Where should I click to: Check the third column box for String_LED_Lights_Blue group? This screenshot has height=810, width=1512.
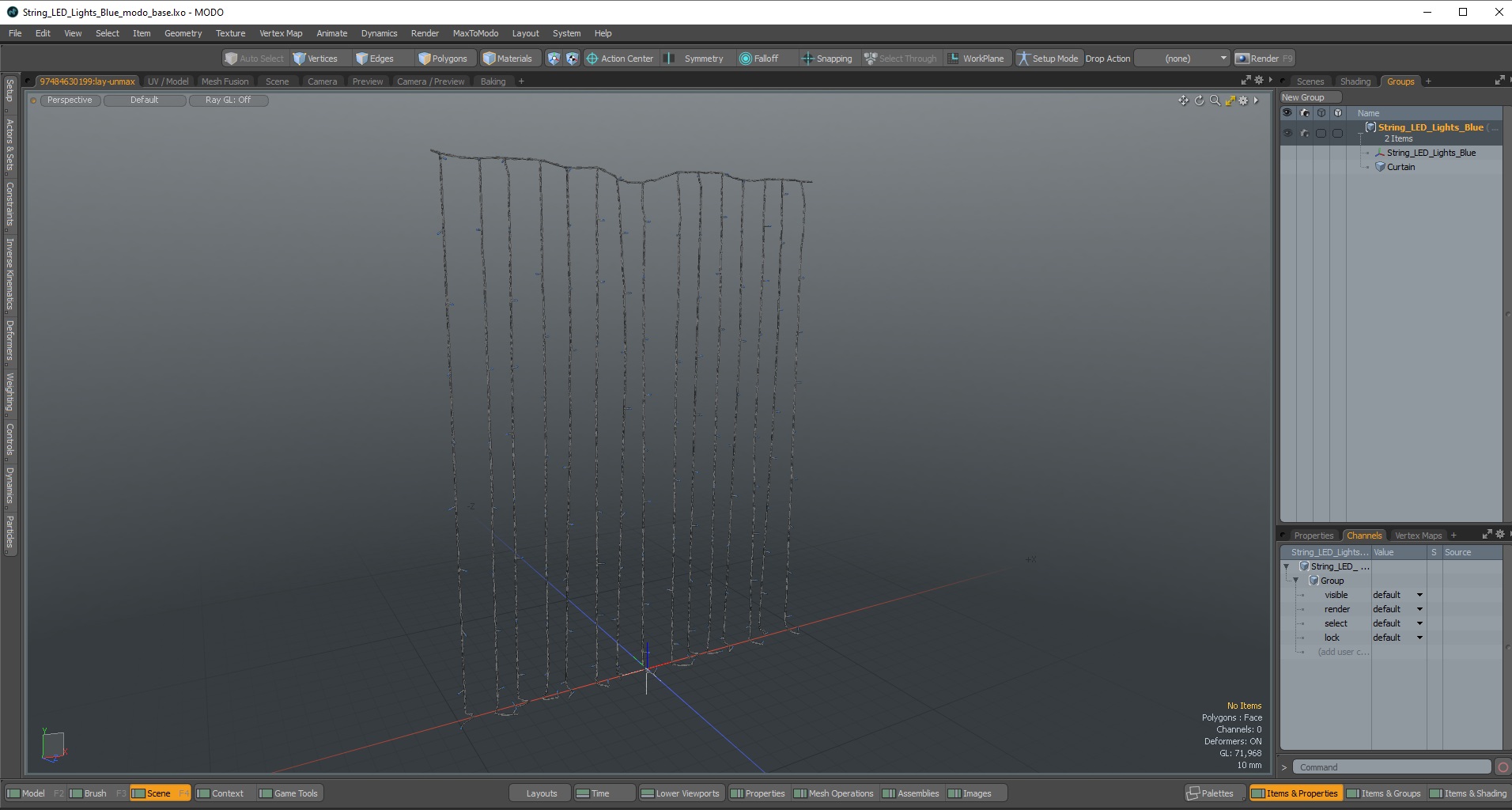point(1321,133)
